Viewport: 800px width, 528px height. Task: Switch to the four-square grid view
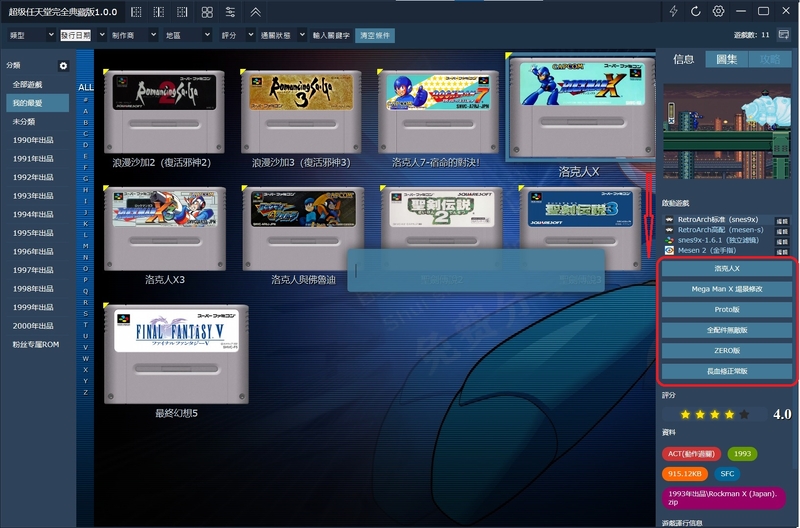207,12
